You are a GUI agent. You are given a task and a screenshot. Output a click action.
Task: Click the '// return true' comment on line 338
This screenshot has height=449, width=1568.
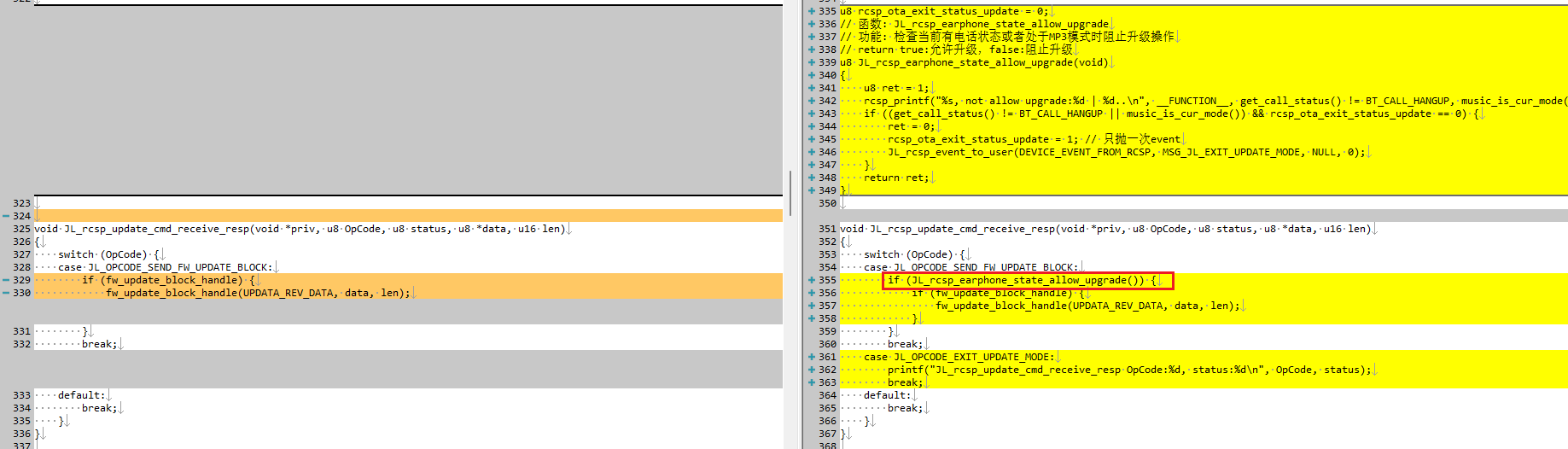coord(956,50)
